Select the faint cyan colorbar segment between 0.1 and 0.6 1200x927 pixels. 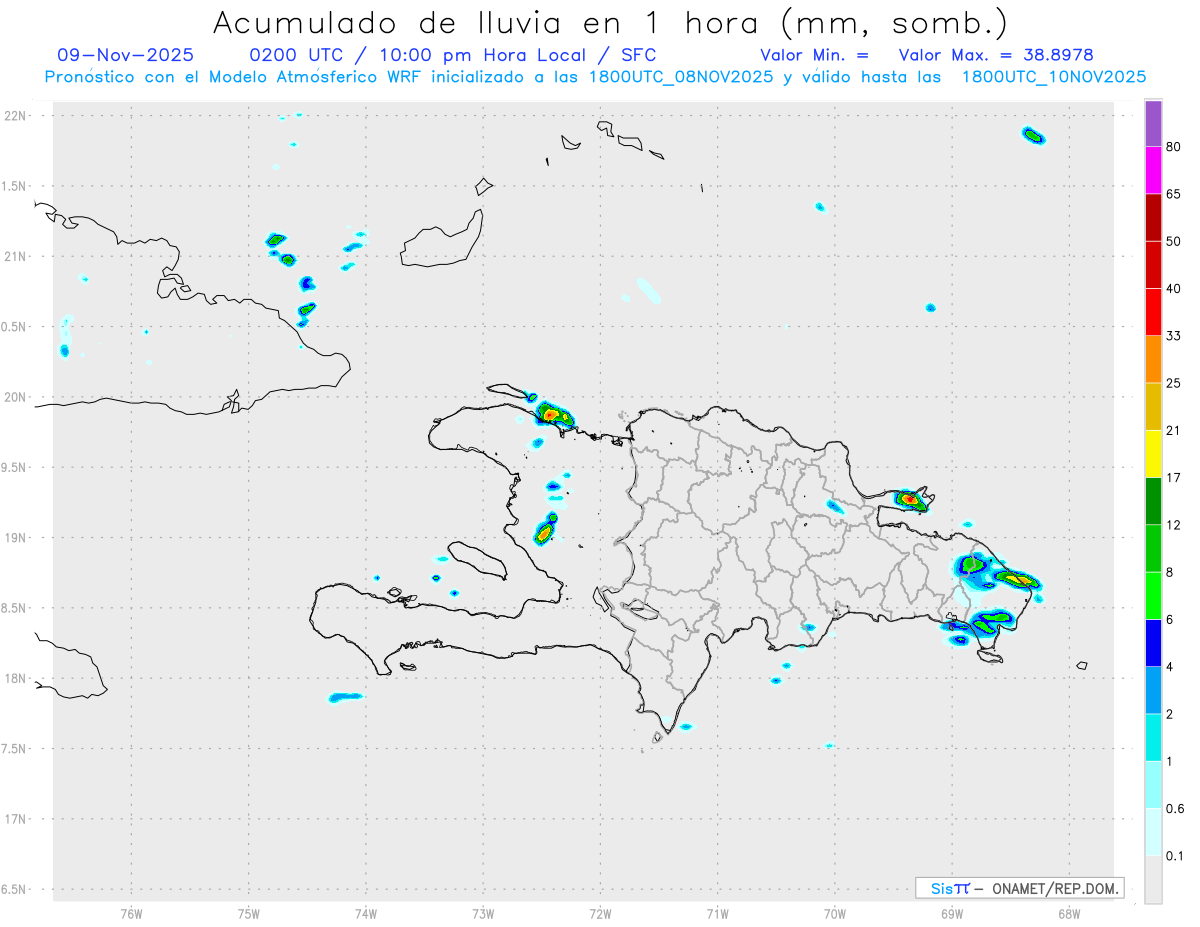(1153, 830)
